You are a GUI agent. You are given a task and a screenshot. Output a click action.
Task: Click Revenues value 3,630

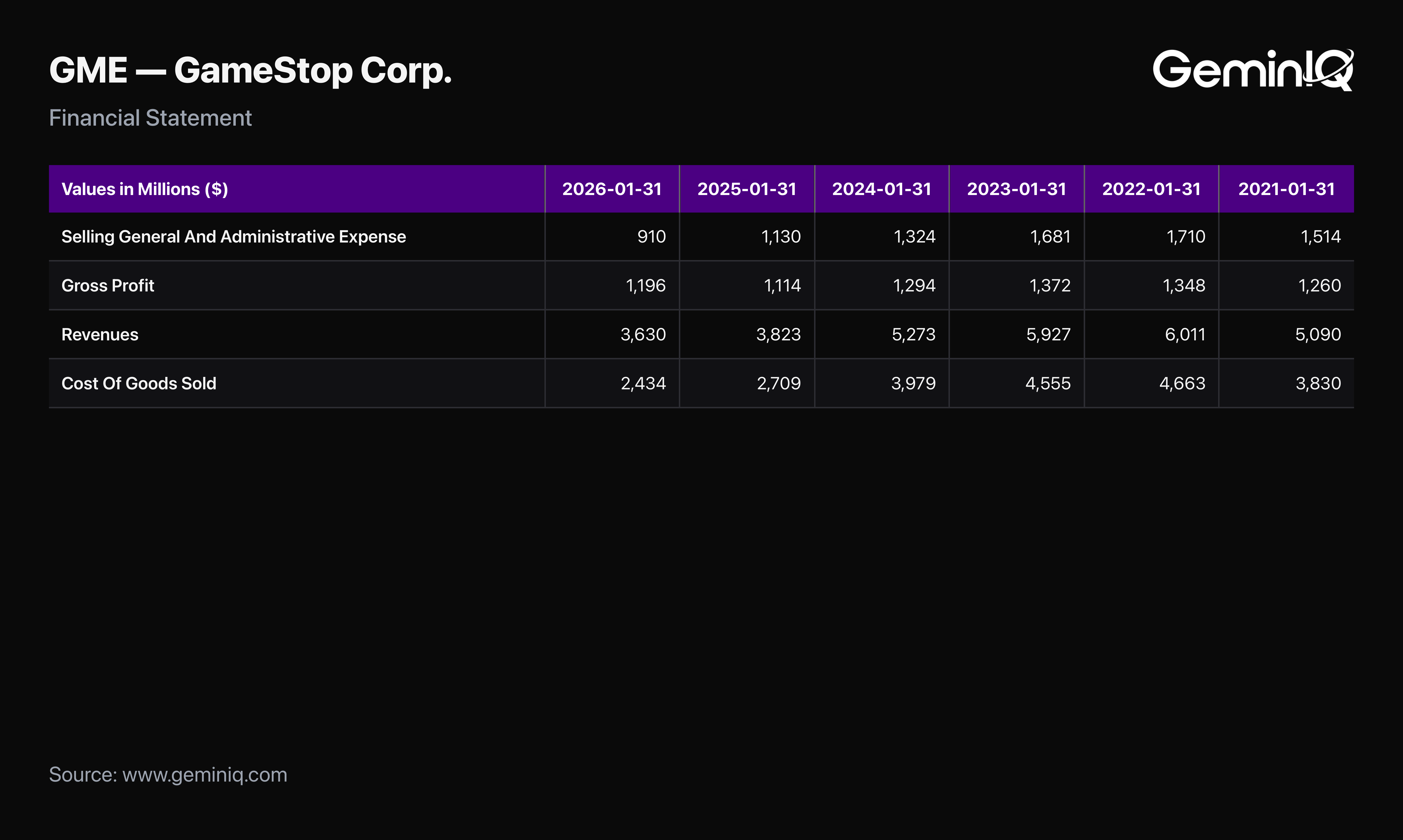(x=643, y=335)
